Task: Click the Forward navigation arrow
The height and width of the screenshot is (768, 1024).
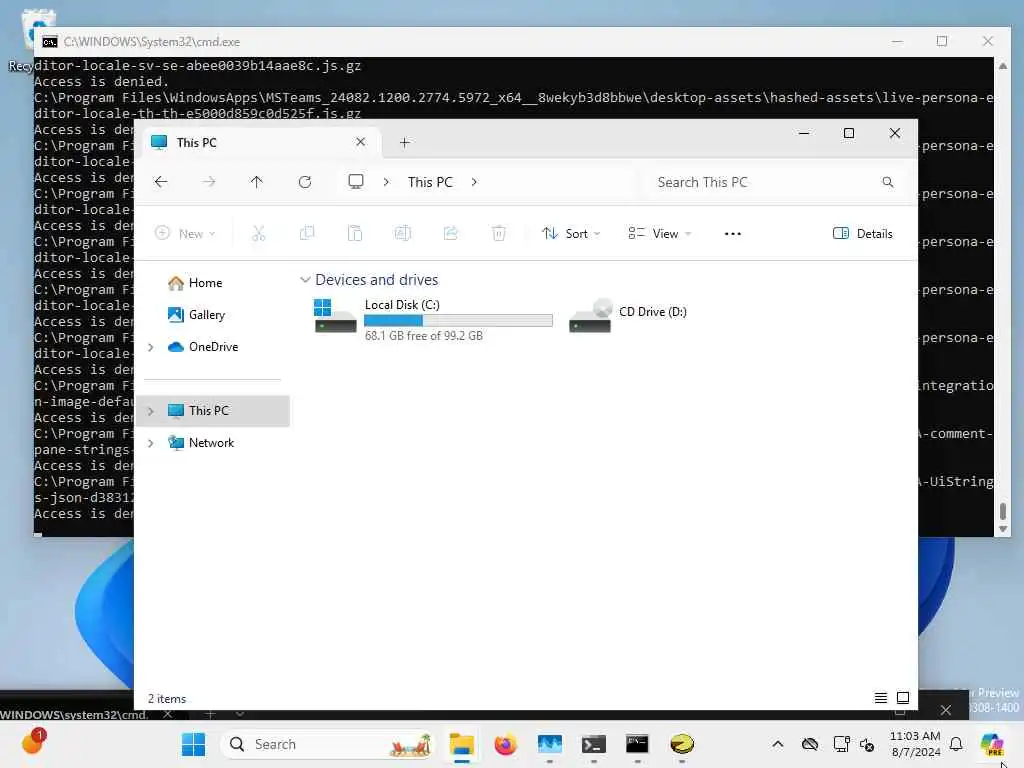Action: pyautogui.click(x=208, y=182)
